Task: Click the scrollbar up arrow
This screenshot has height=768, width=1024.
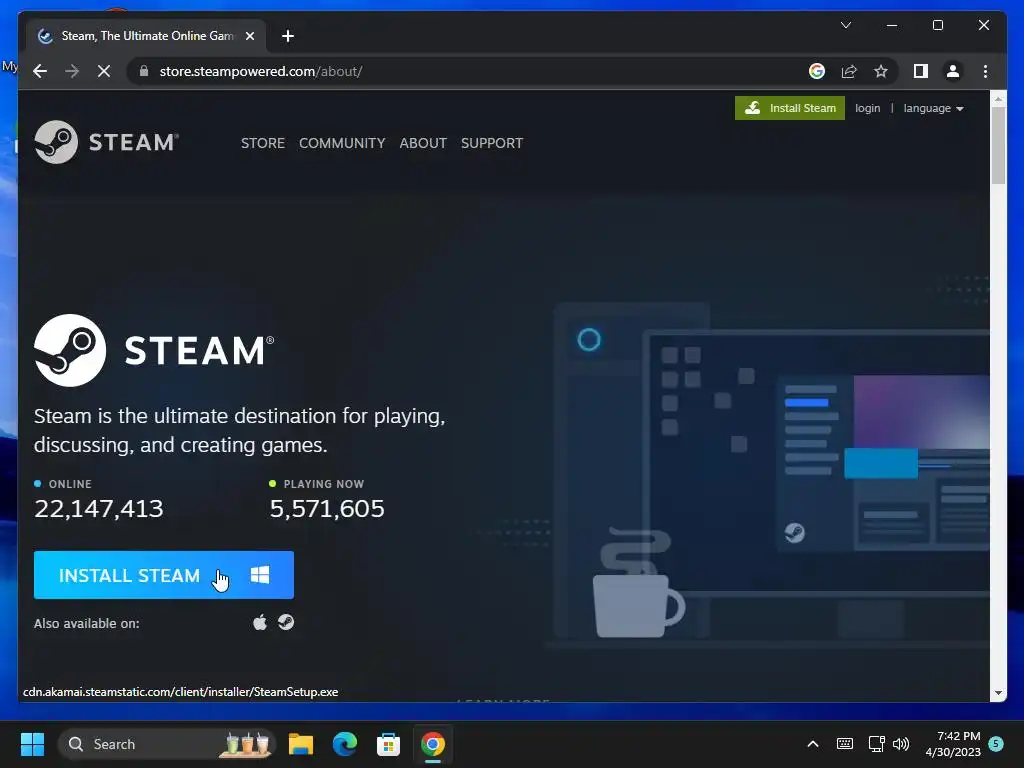Action: 998,99
